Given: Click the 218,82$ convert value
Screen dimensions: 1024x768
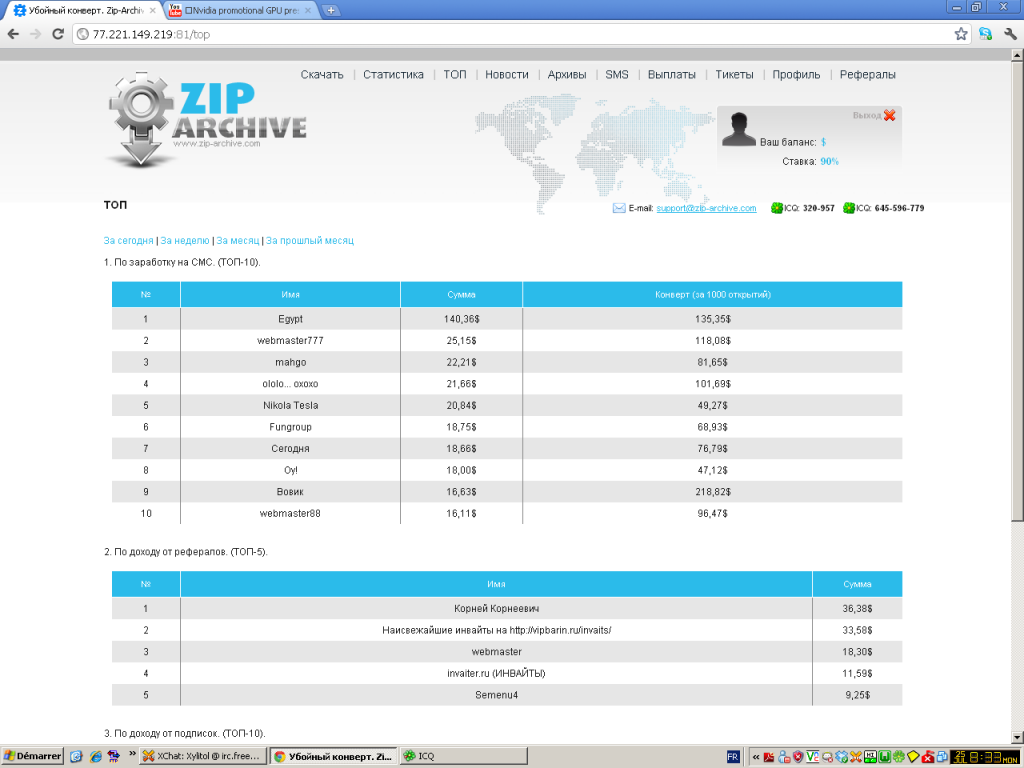Looking at the screenshot, I should point(712,492).
